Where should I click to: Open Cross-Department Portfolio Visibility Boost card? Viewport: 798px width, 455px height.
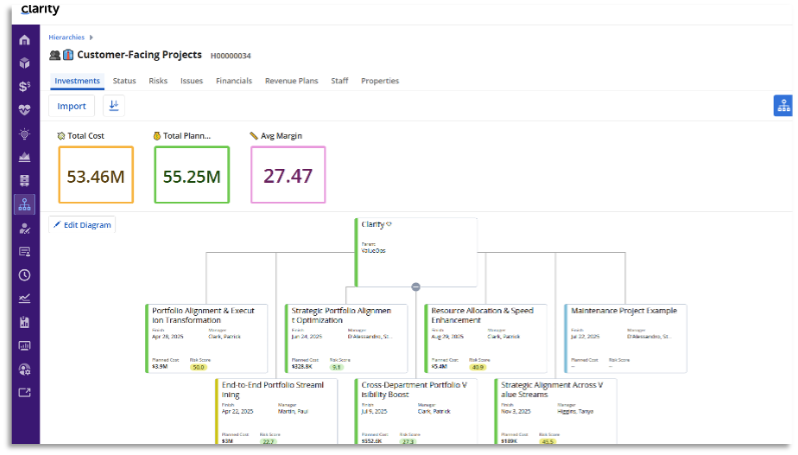click(416, 411)
